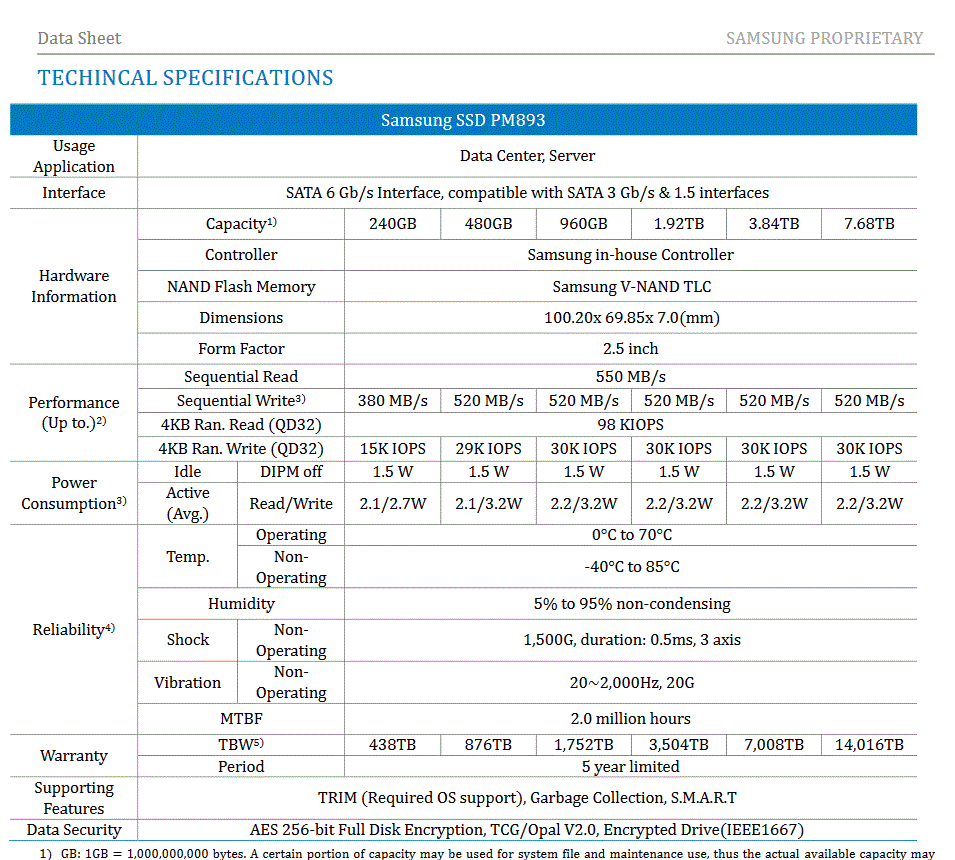
Task: Select the 100.20x 69.85x 7.0(mm) dimensions
Action: [632, 318]
